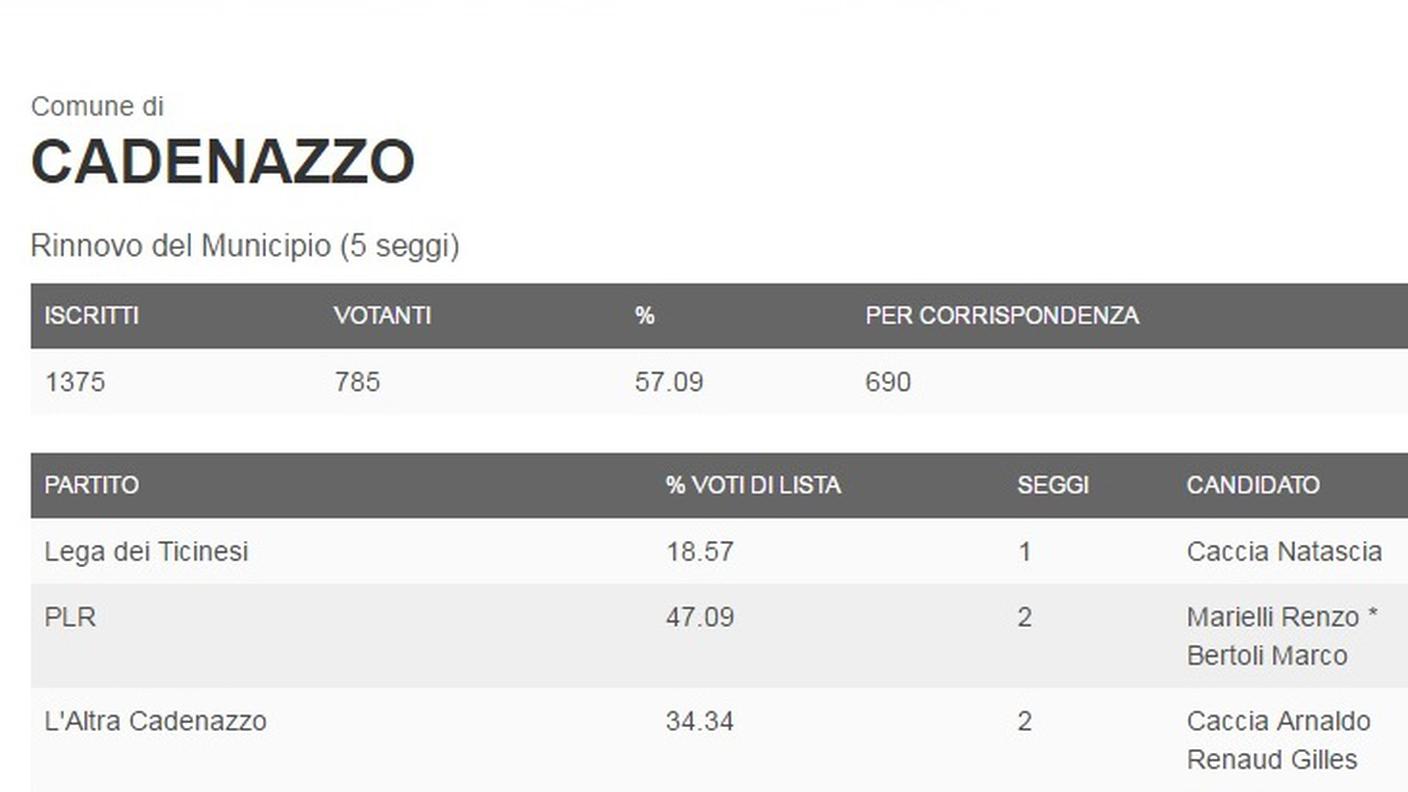1408x792 pixels.
Task: Click the Lega dei Ticinesi party row
Action: [719, 551]
